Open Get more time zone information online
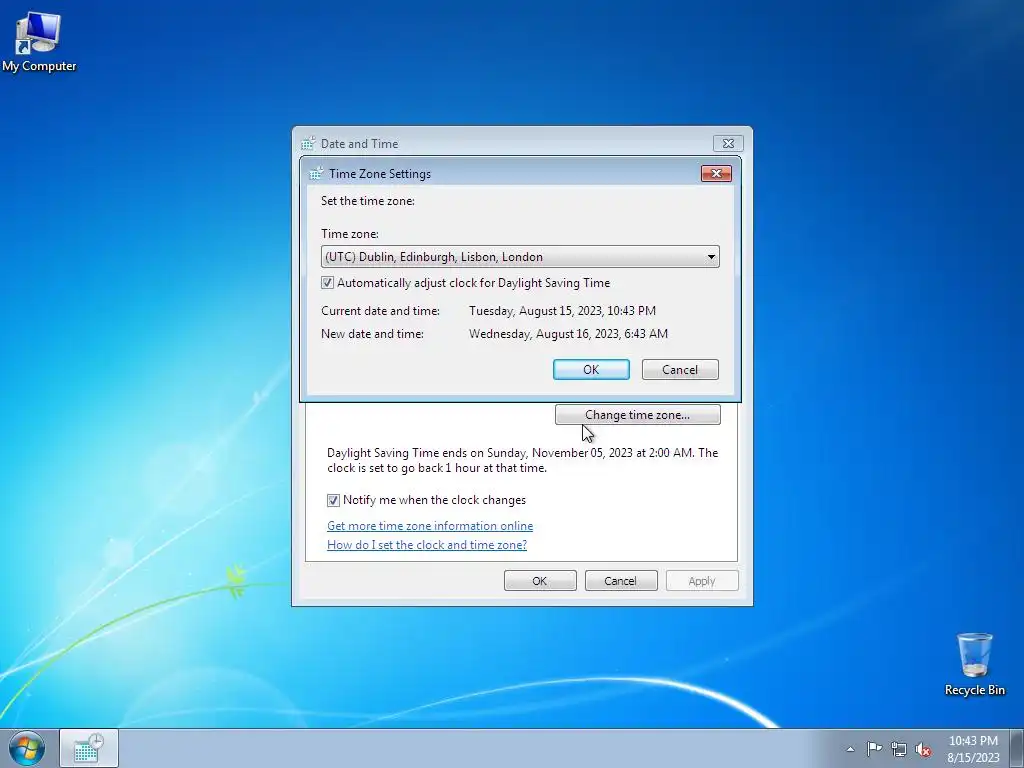The width and height of the screenshot is (1024, 768). (430, 526)
